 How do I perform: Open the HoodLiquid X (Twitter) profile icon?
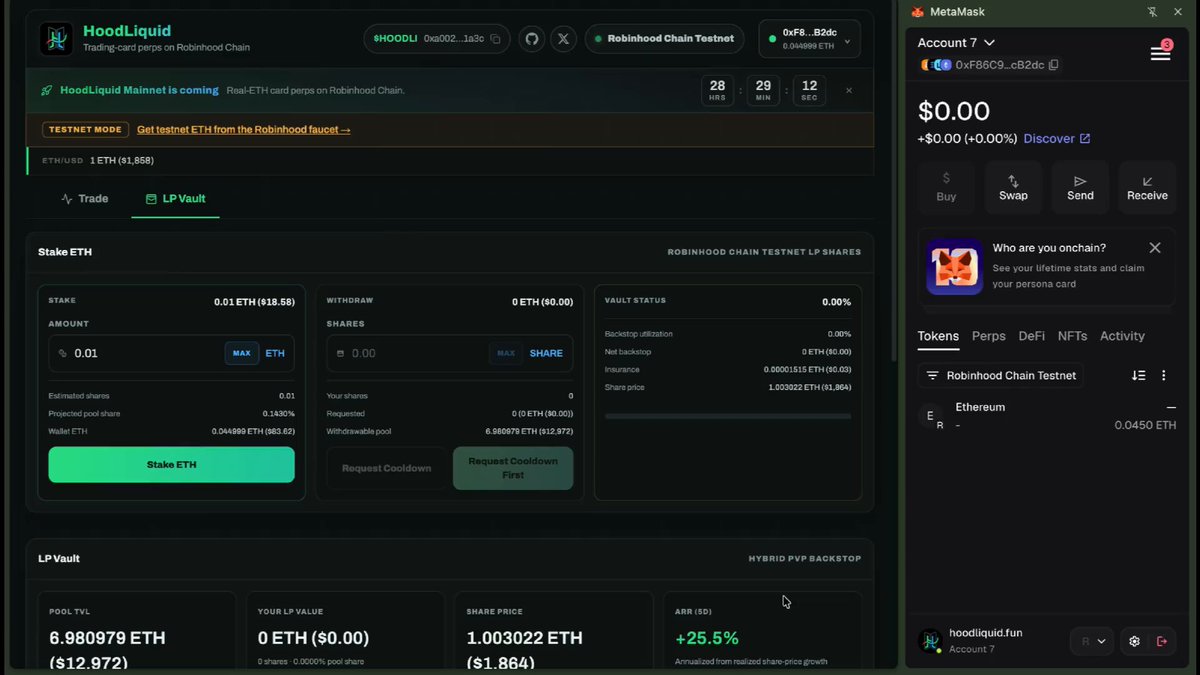[564, 39]
